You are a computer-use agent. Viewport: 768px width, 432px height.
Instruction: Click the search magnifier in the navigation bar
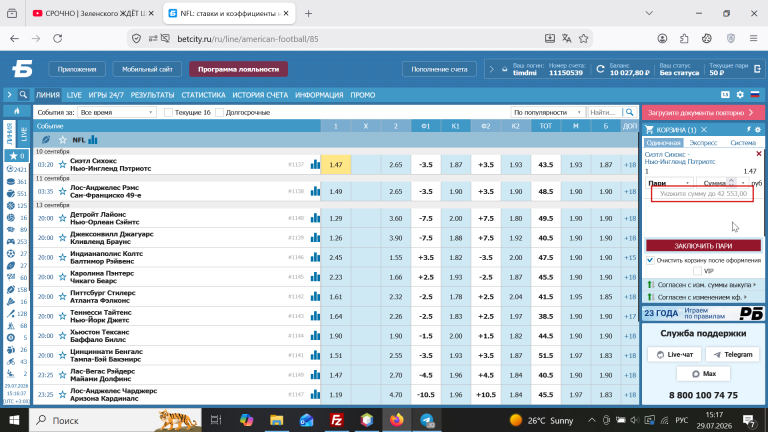[23, 95]
